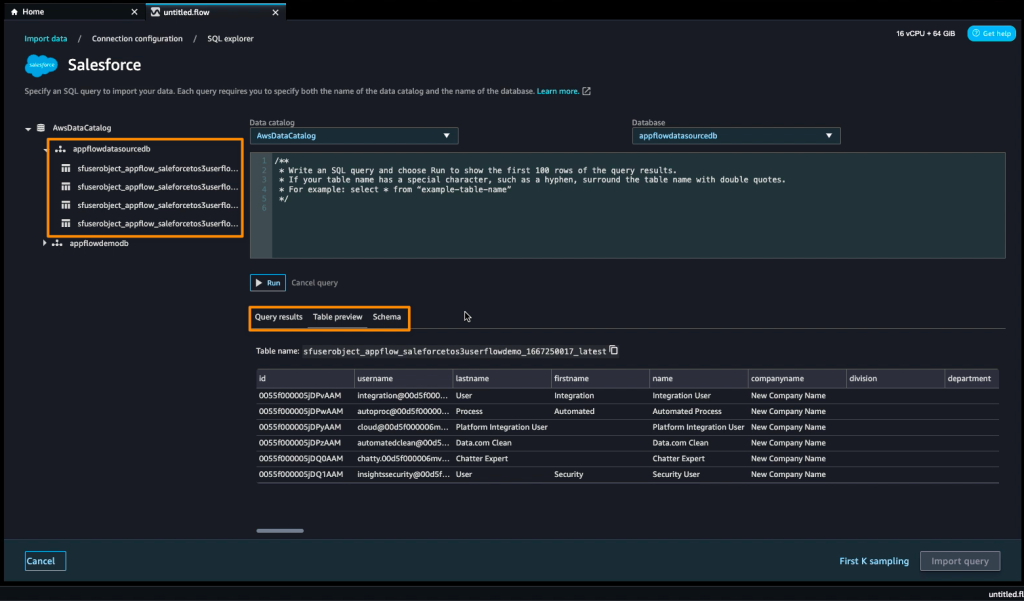Click the appflowdatasourcedb schema icon

click(x=60, y=149)
